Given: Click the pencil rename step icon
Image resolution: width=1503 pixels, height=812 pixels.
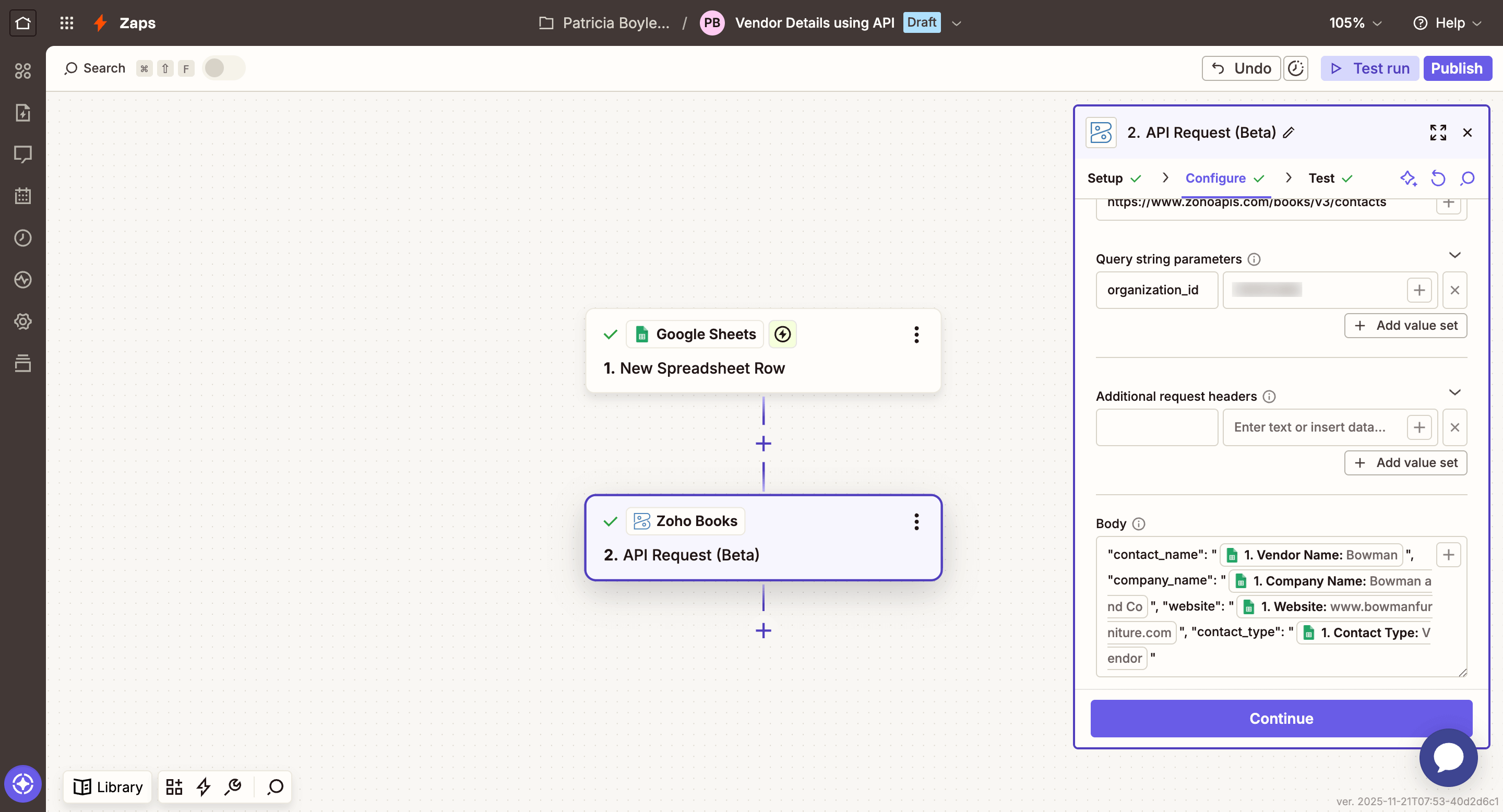Looking at the screenshot, I should point(1289,133).
